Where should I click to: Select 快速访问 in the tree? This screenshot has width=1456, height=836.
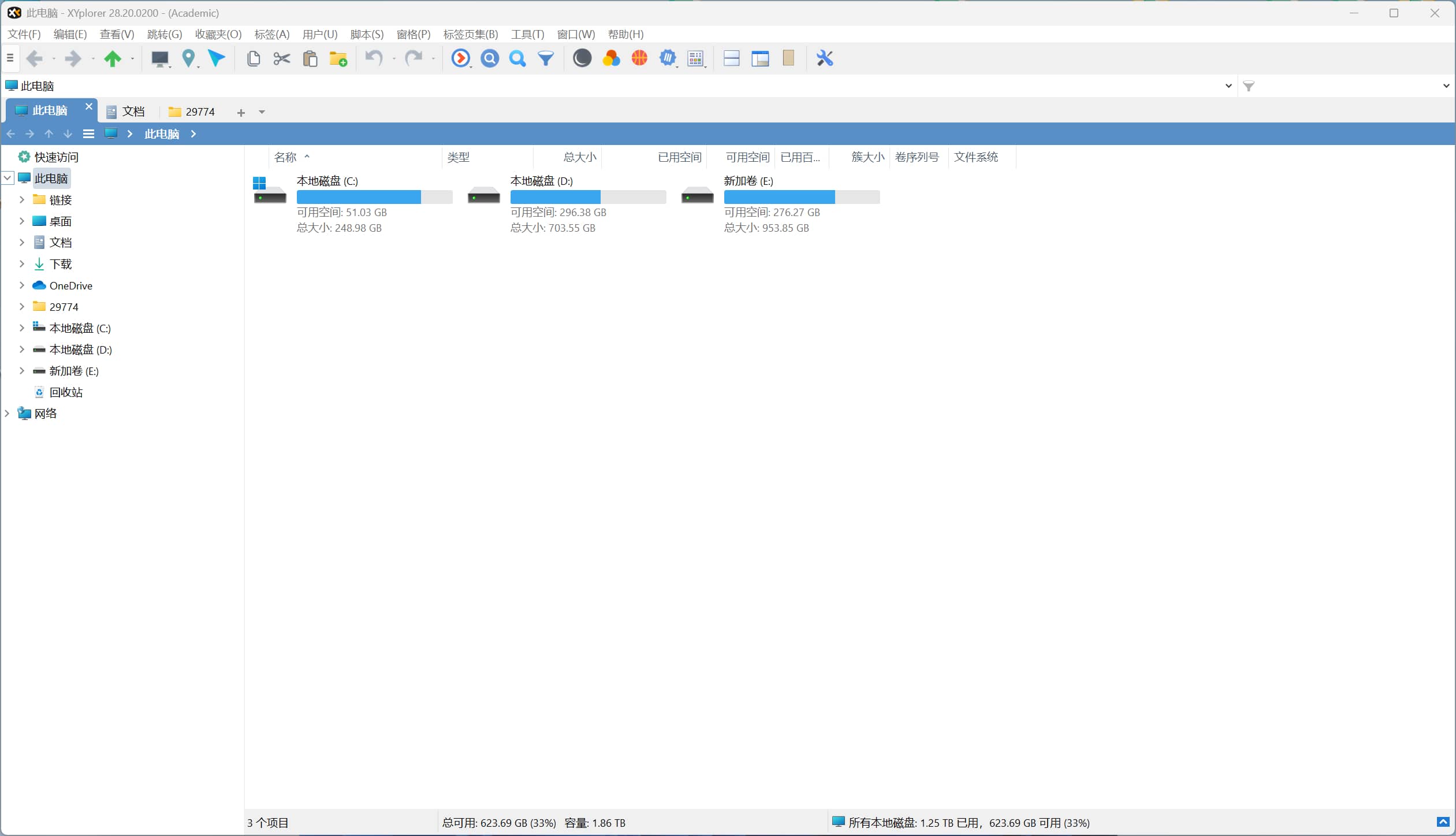pos(56,157)
